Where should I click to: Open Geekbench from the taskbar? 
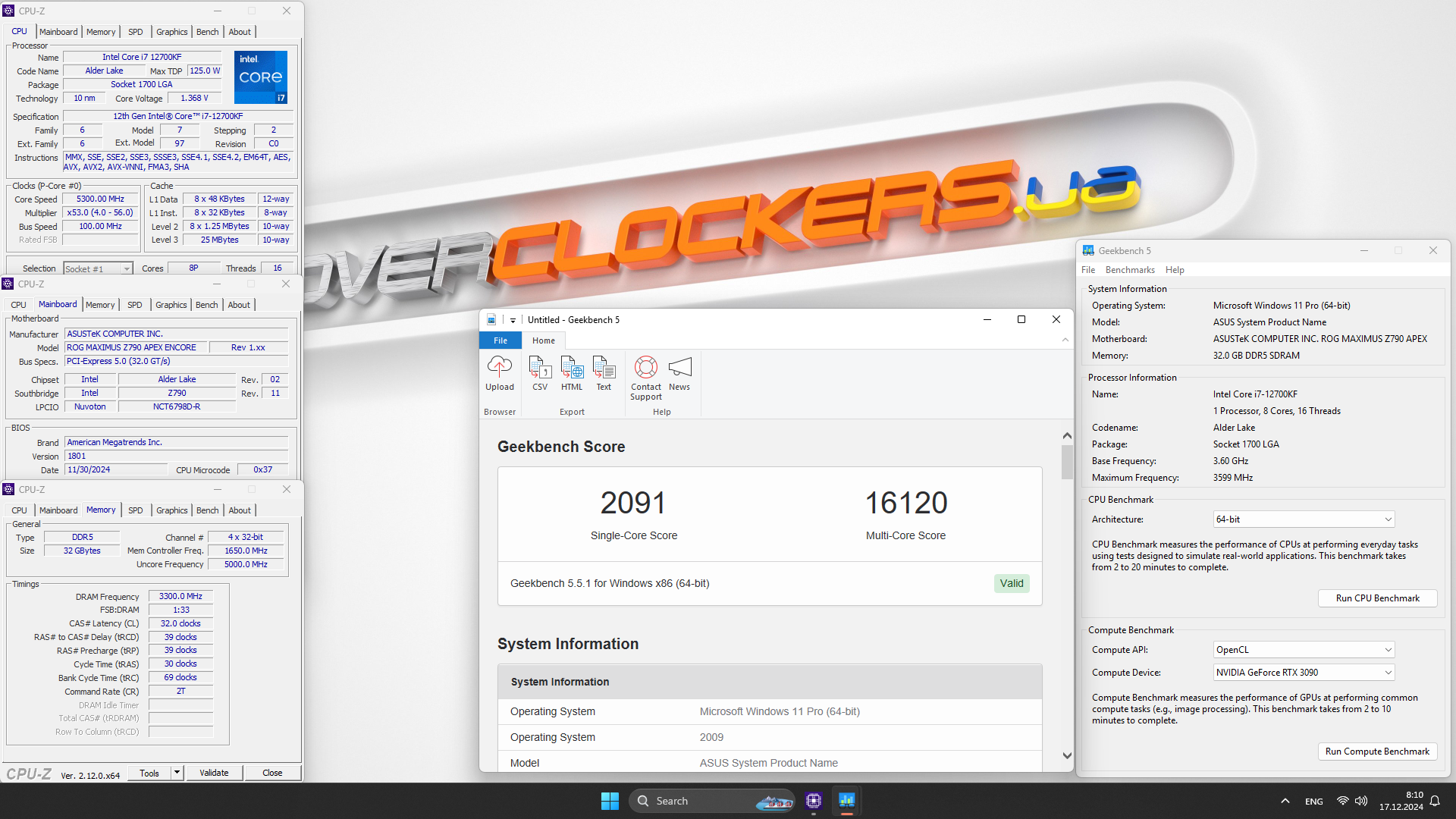[847, 801]
